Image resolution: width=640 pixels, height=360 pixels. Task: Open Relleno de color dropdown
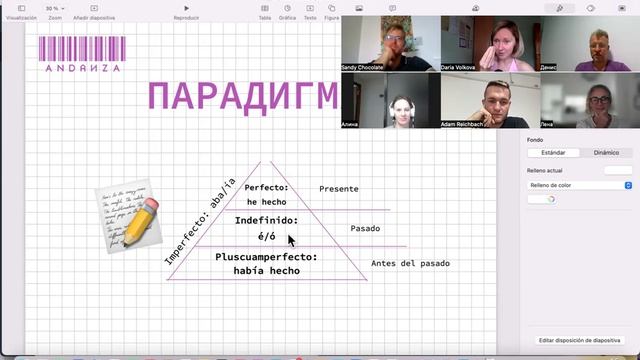tap(579, 185)
